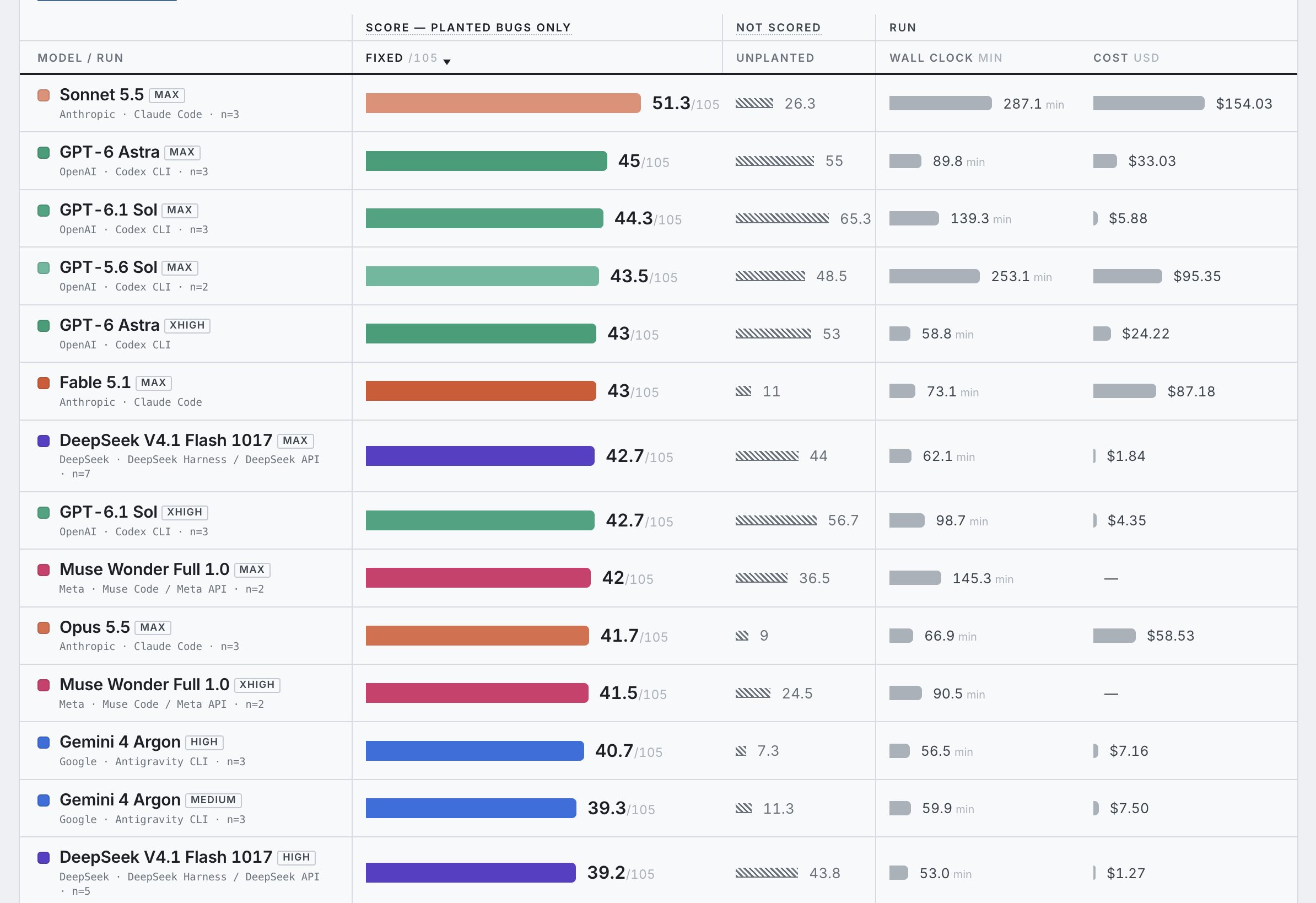Click the Sonnet 5.5 color swatch
Viewport: 1316px width, 903px height.
[44, 95]
